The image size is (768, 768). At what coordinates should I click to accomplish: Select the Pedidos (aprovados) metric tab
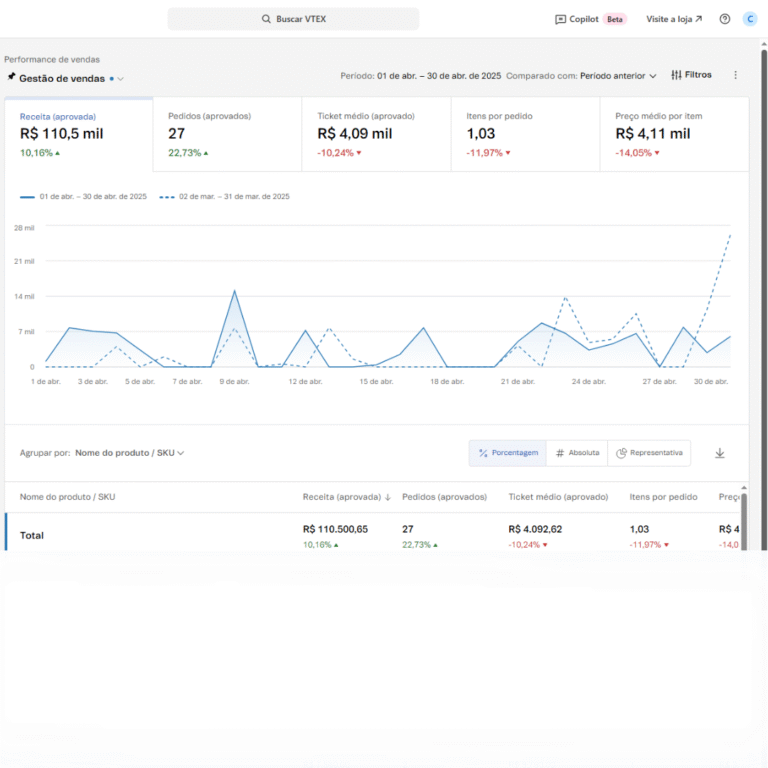[x=227, y=134]
